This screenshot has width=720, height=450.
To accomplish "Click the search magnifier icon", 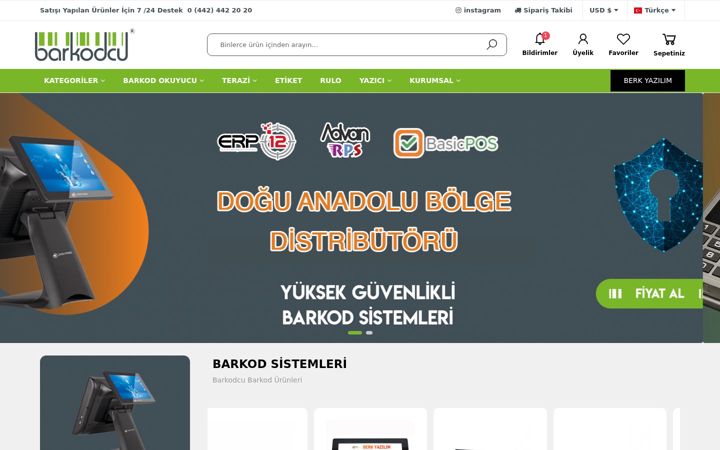I will tap(492, 45).
